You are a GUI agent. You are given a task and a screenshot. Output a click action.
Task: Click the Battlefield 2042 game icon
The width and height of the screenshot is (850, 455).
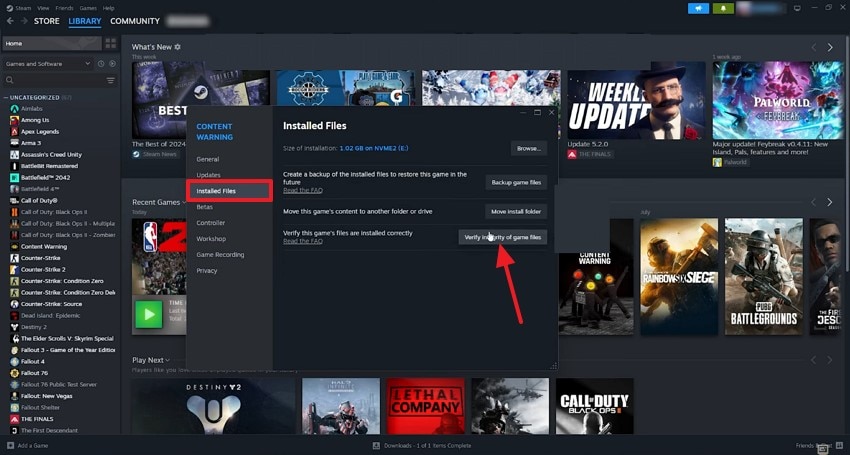[x=15, y=177]
